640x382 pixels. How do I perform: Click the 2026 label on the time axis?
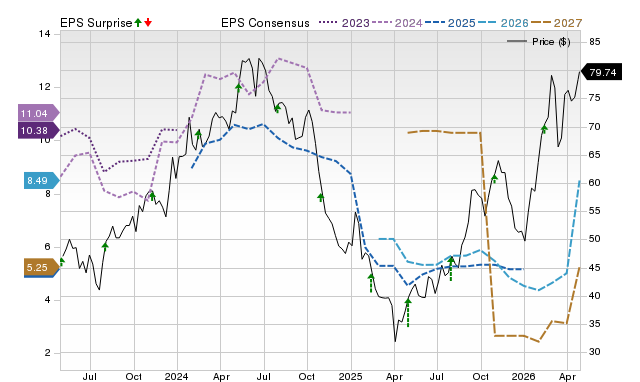pos(524,376)
